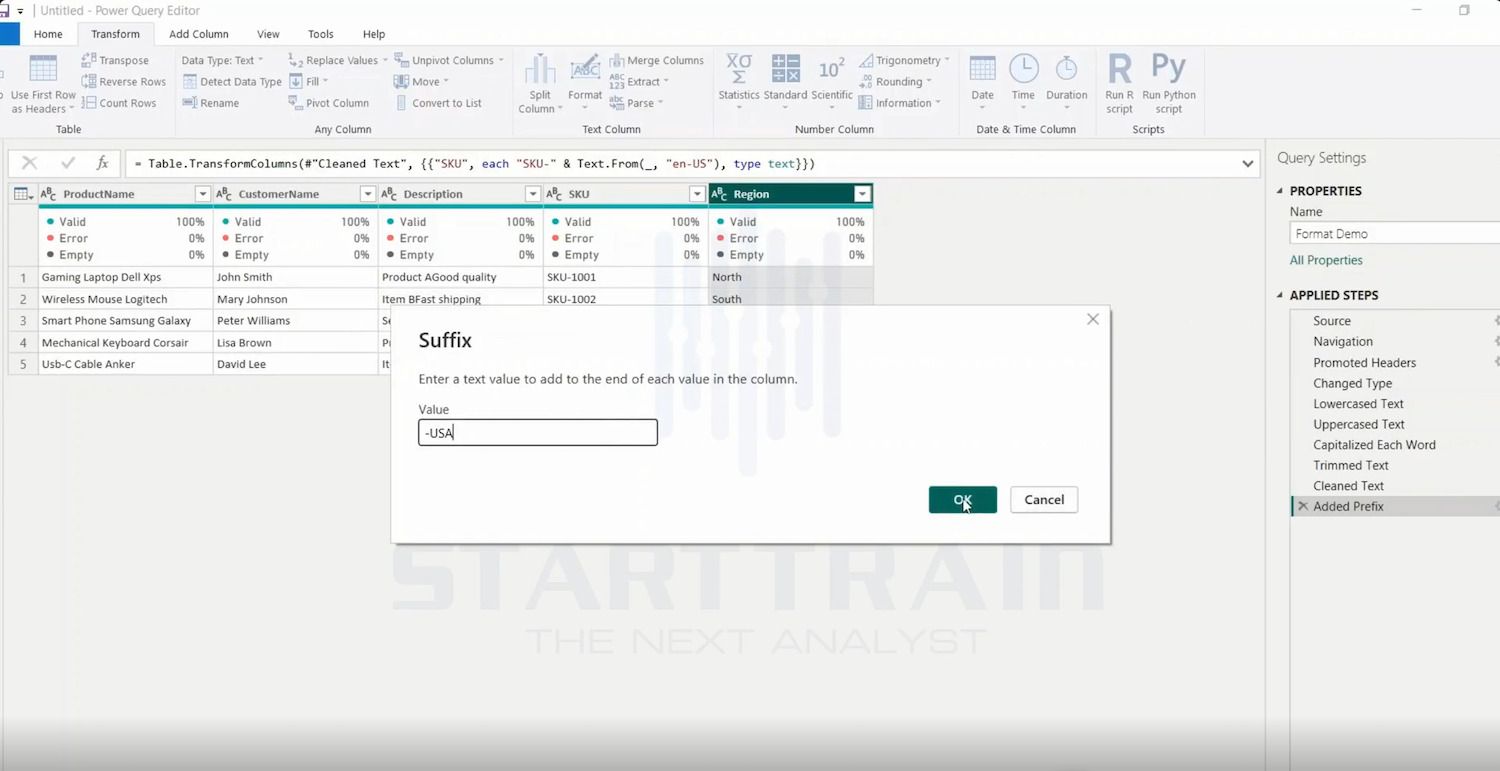This screenshot has width=1500, height=771.
Task: Open the Standard number operations tool
Action: click(785, 80)
